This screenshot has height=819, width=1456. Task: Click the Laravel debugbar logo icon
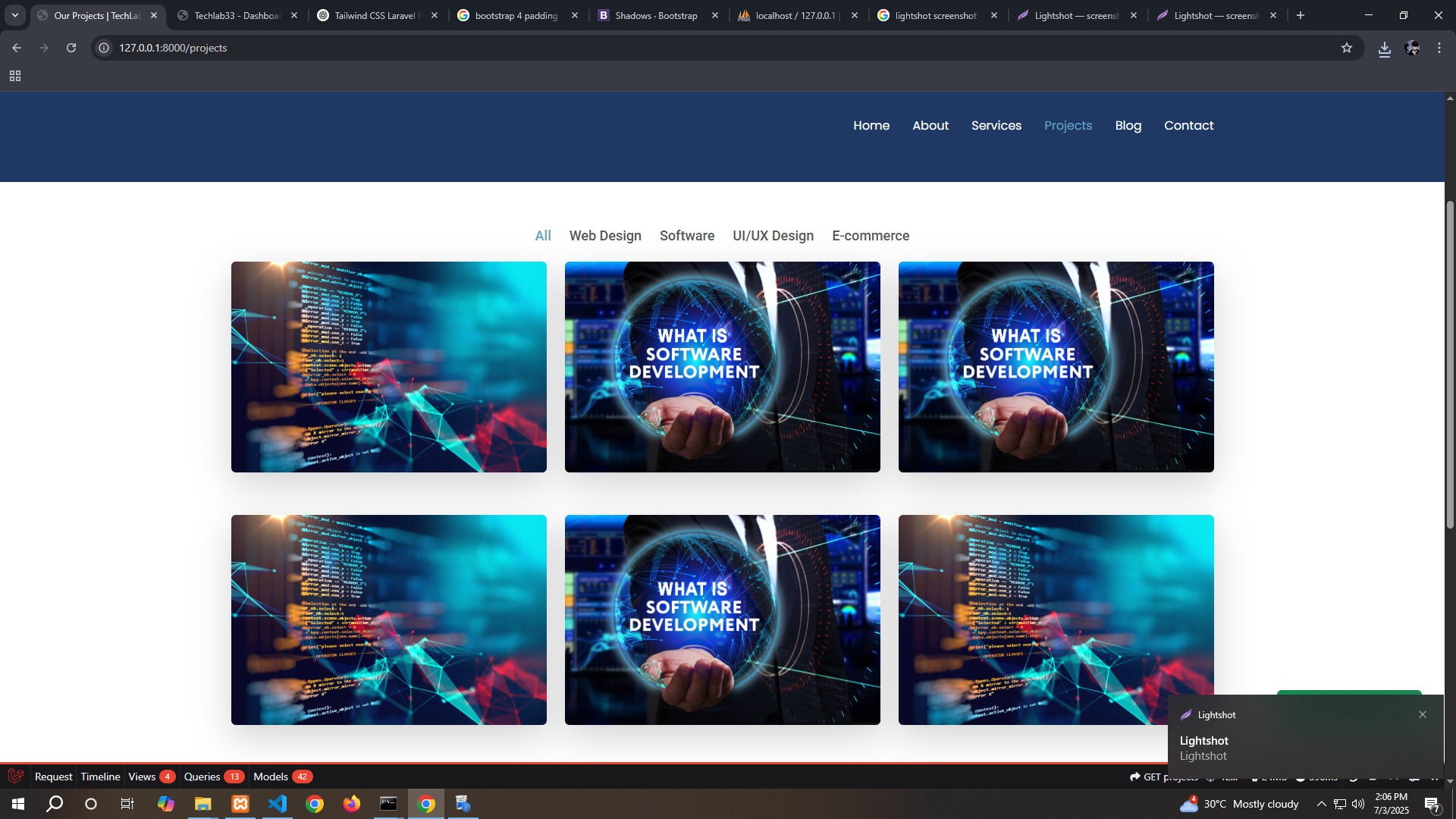point(15,776)
